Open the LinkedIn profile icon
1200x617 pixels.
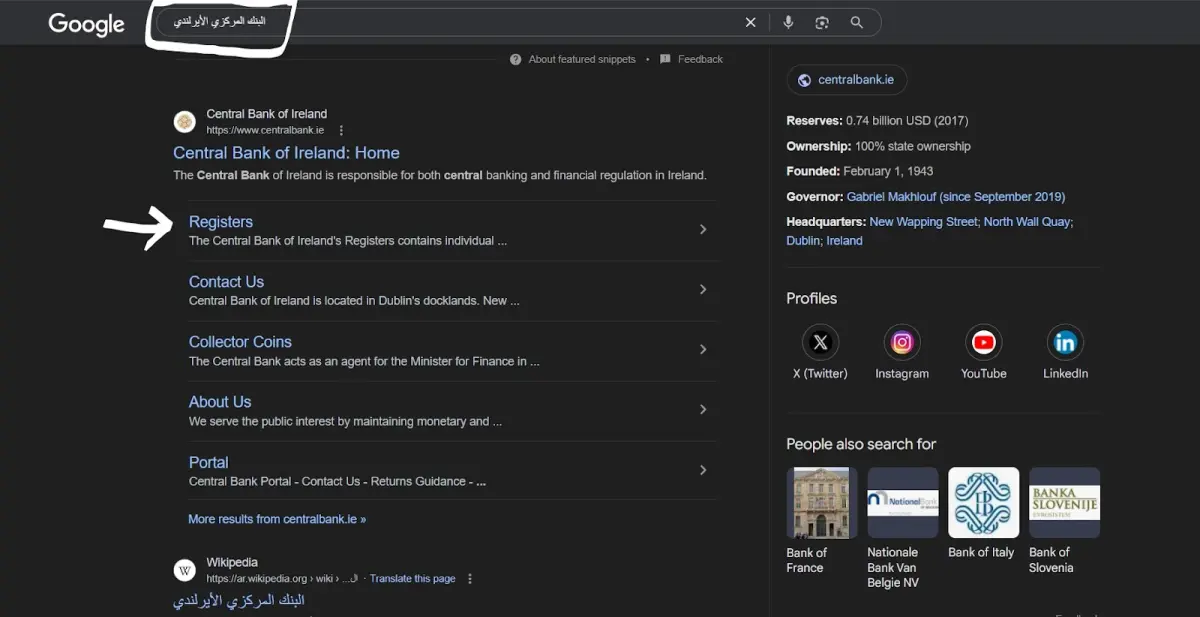coord(1065,343)
